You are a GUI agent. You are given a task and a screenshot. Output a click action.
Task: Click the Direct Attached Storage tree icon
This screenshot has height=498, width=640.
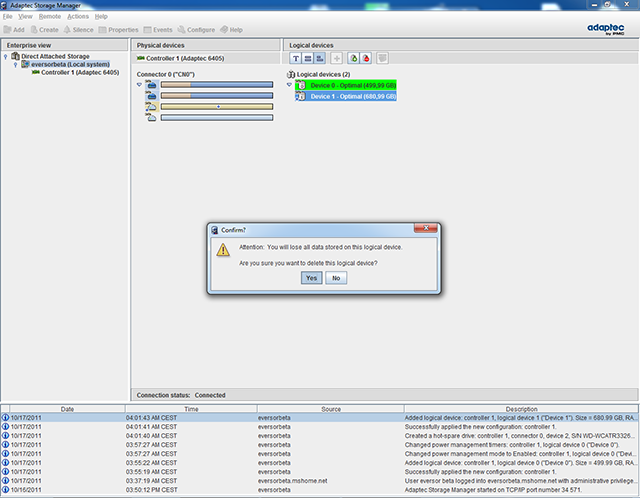pyautogui.click(x=16, y=56)
